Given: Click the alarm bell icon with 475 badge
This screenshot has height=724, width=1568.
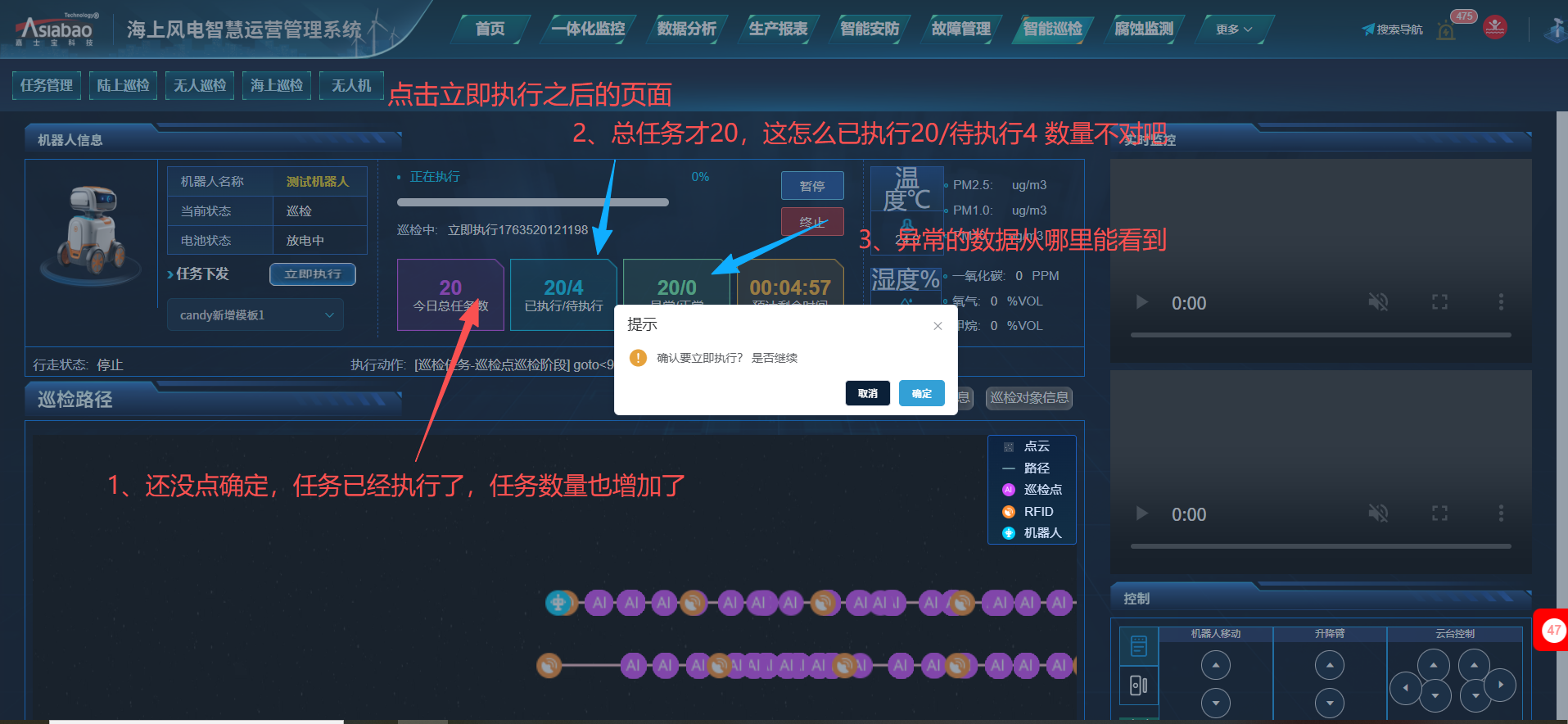Looking at the screenshot, I should [x=1447, y=31].
